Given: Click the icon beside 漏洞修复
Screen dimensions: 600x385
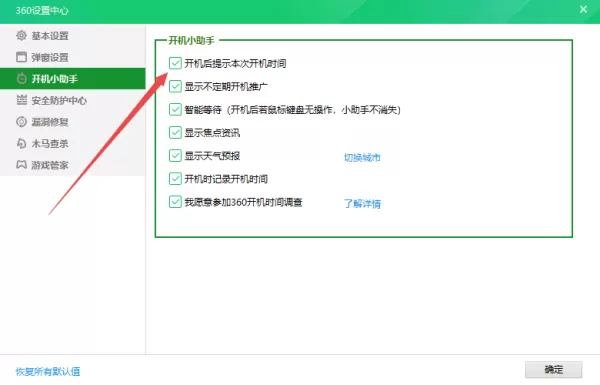Looking at the screenshot, I should click(21, 122).
